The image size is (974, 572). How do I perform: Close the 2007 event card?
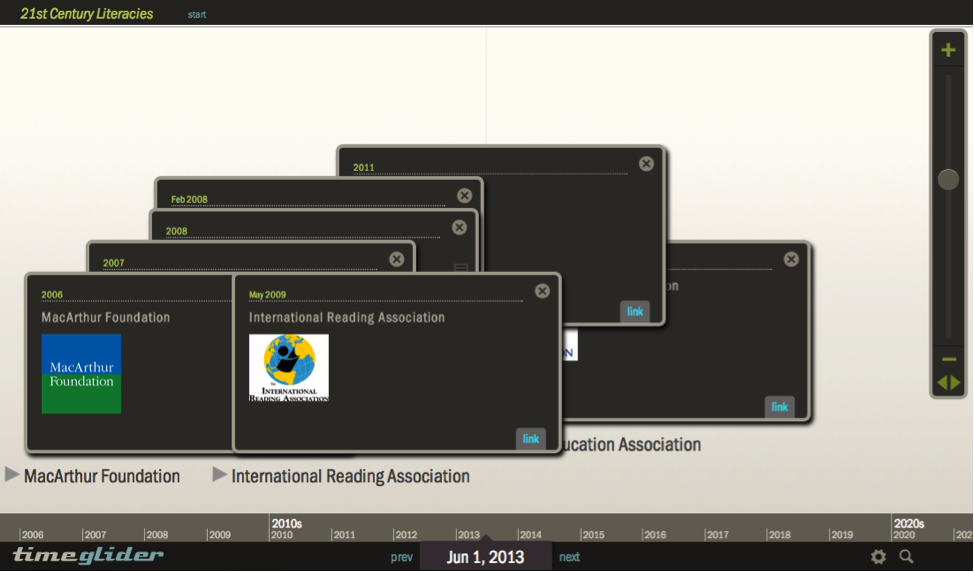[x=396, y=259]
